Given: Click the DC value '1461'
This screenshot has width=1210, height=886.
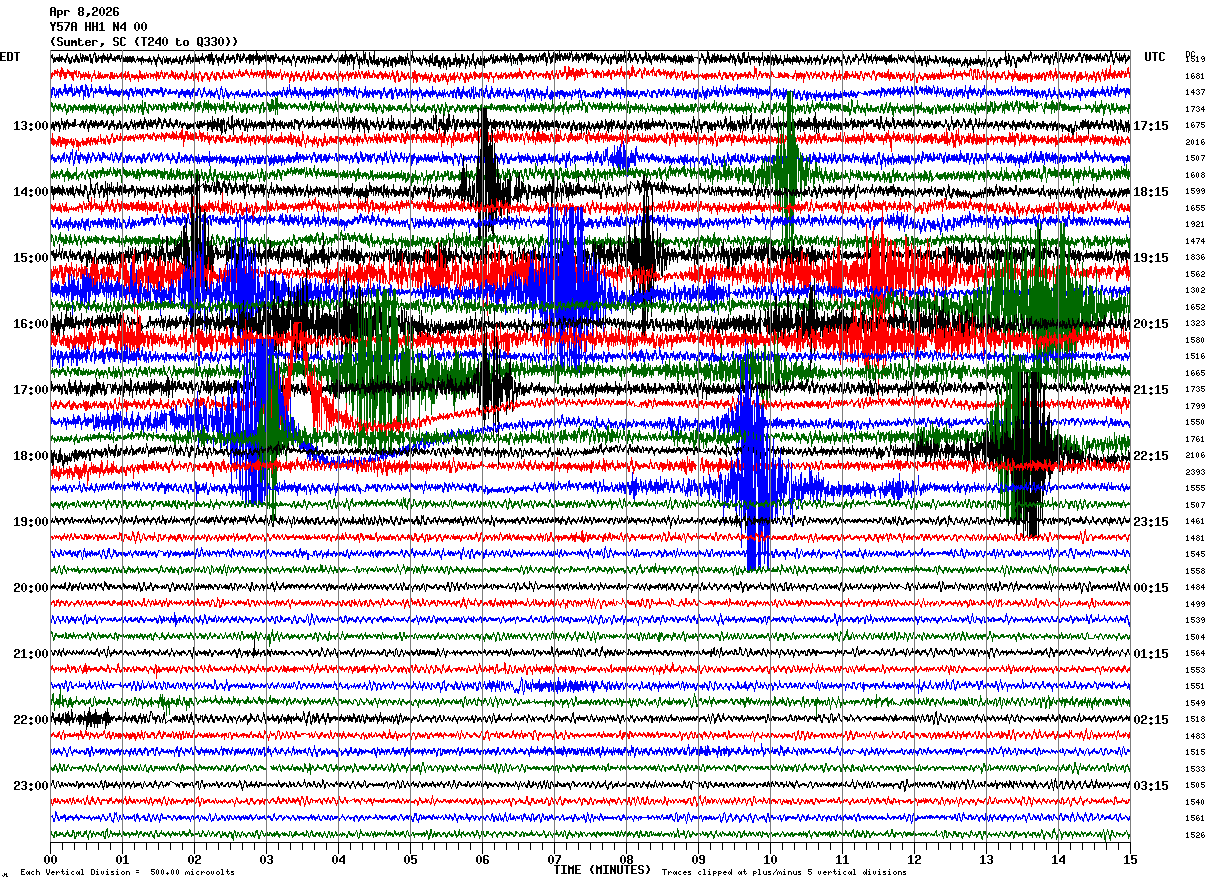Looking at the screenshot, I should pos(1194,522).
